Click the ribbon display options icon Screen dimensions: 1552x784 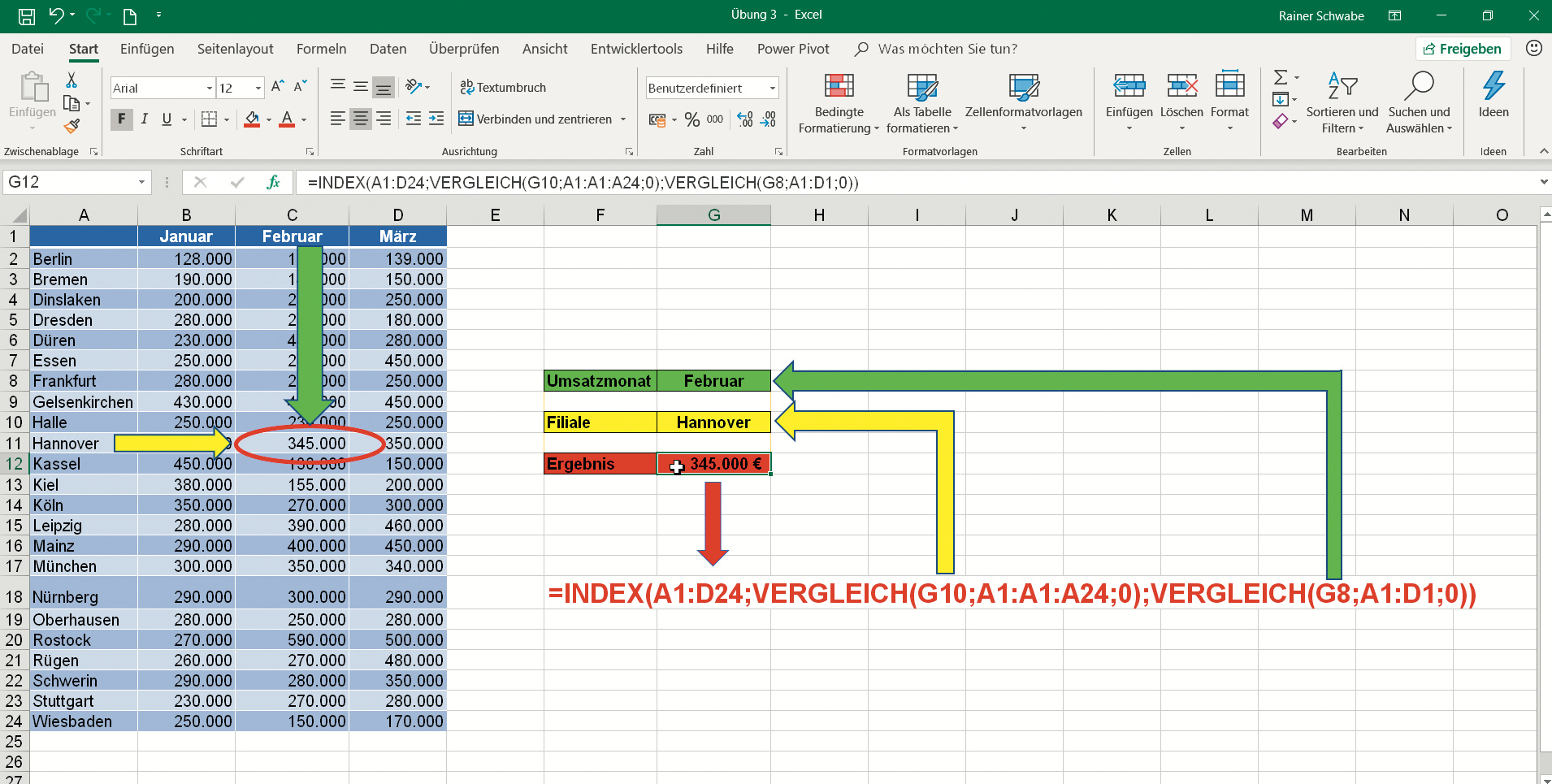1394,15
